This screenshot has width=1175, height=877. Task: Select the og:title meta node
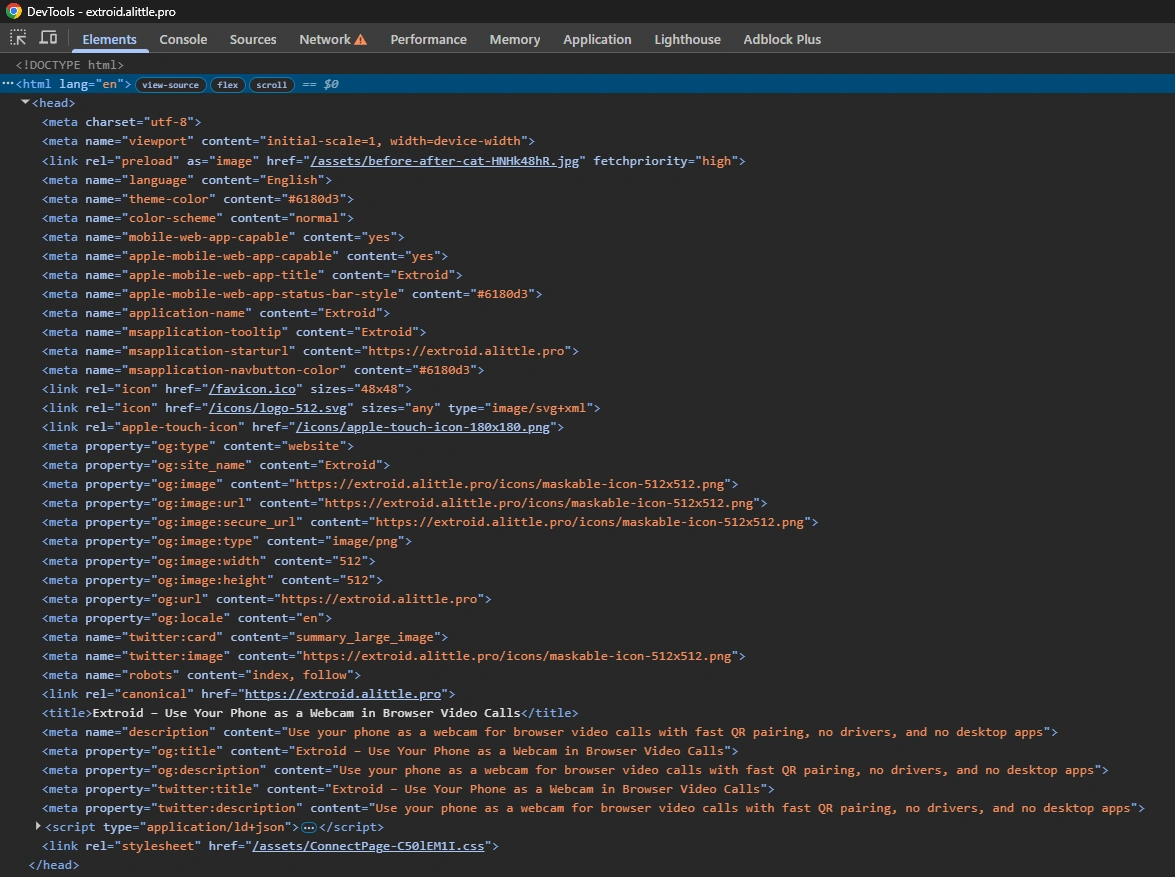coord(390,750)
